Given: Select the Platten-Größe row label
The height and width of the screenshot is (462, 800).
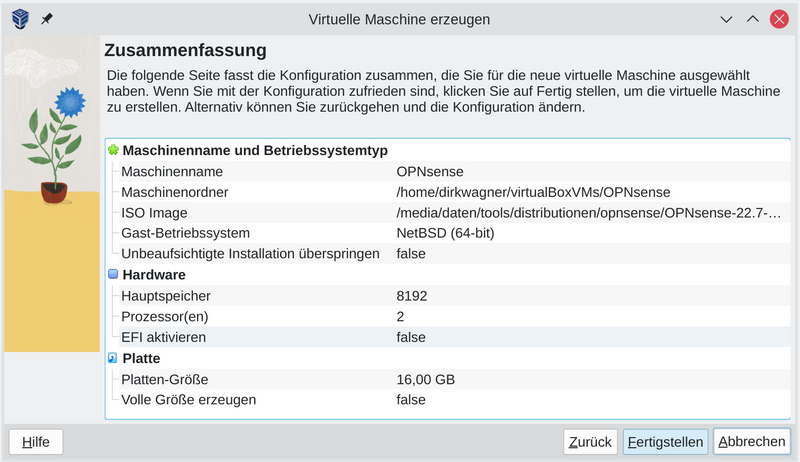Looking at the screenshot, I should tap(164, 379).
